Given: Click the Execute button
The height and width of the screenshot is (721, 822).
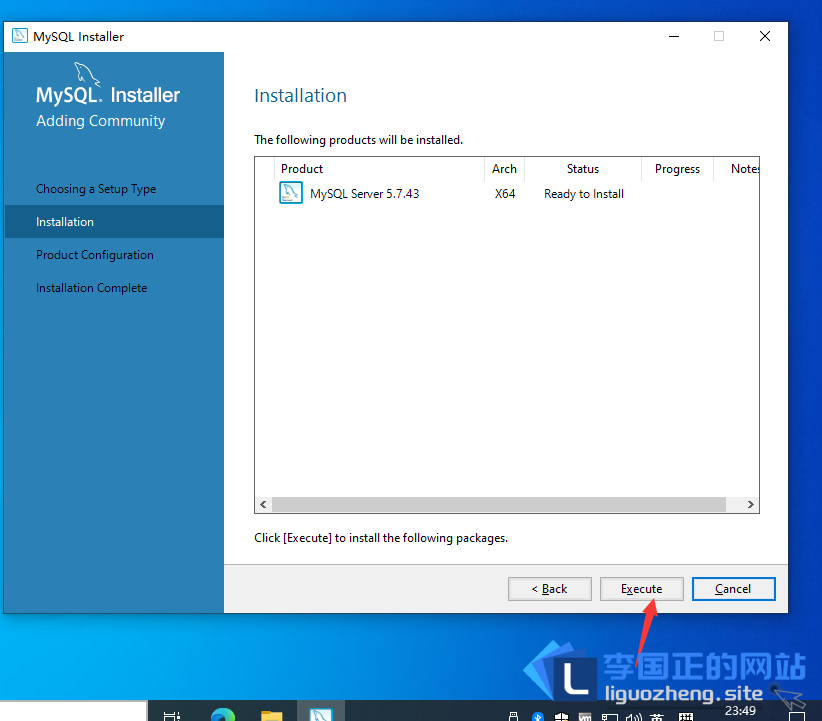Looking at the screenshot, I should 641,589.
